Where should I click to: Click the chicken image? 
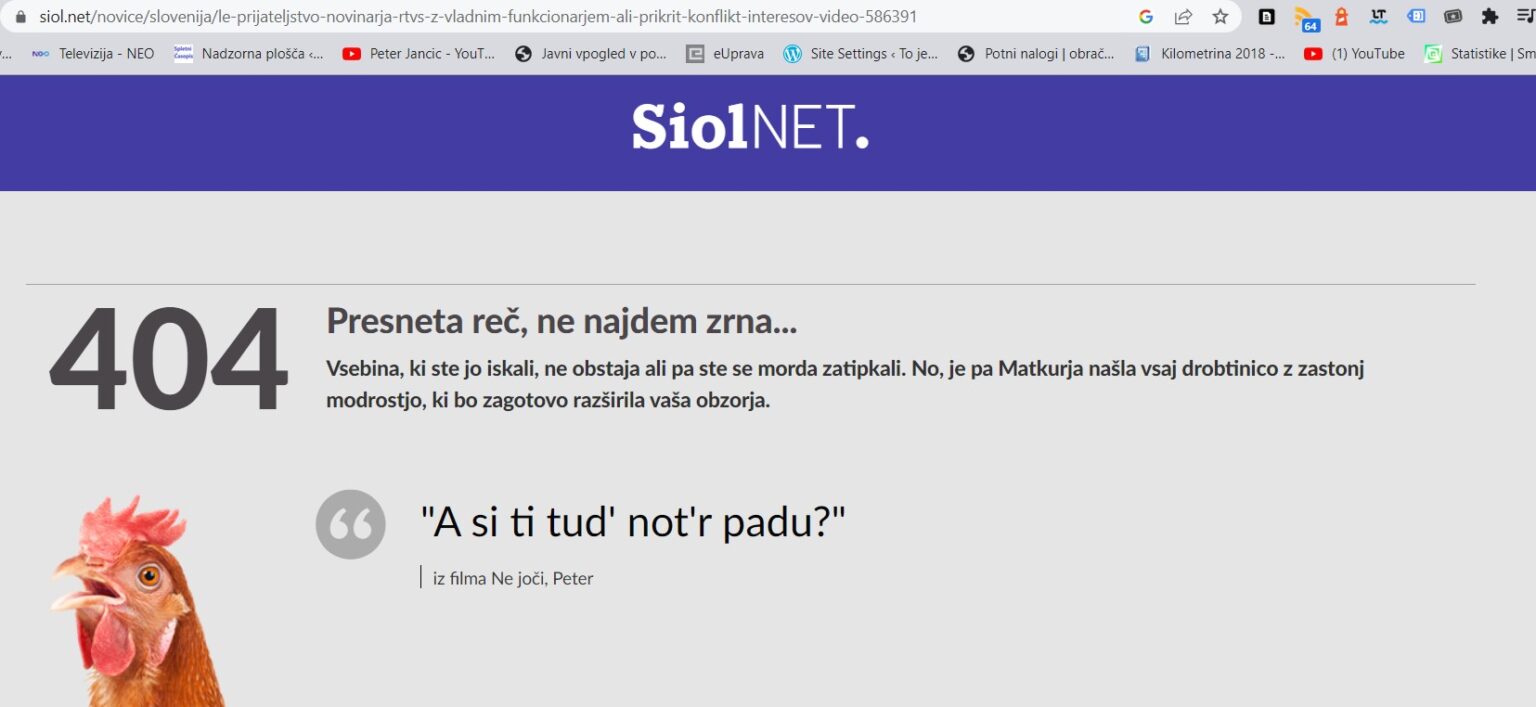140,603
